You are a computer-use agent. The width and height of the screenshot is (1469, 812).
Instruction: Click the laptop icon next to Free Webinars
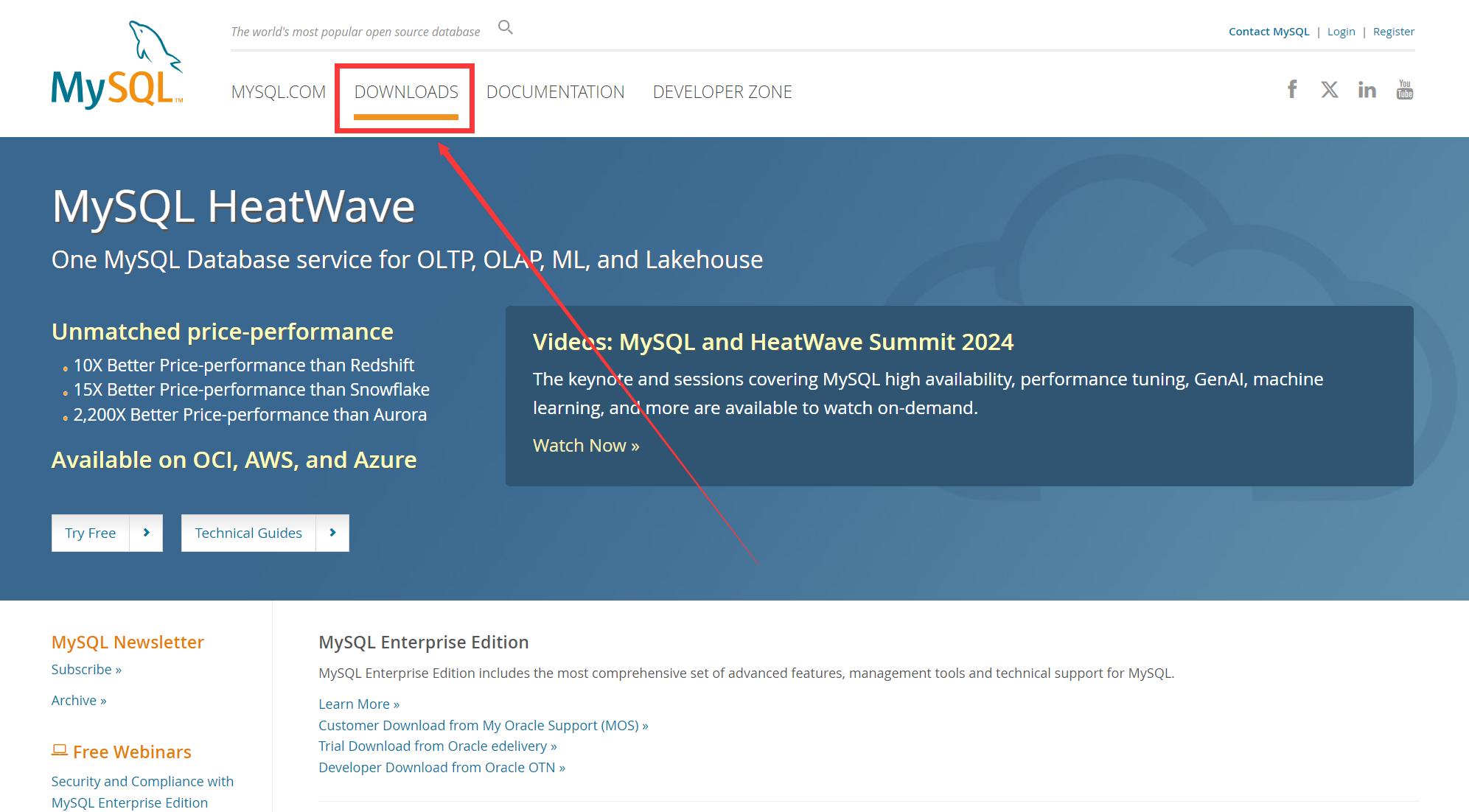[x=60, y=750]
